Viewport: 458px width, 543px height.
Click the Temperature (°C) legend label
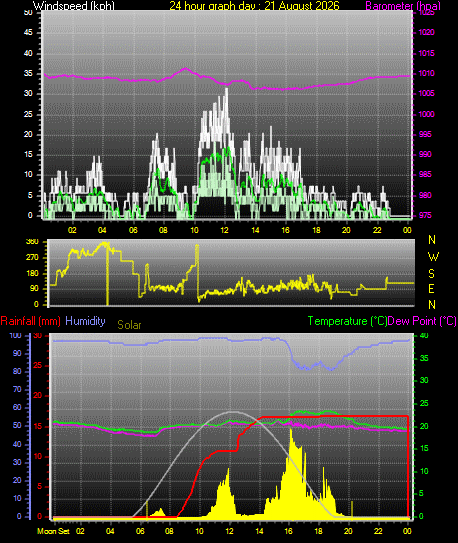pos(347,321)
